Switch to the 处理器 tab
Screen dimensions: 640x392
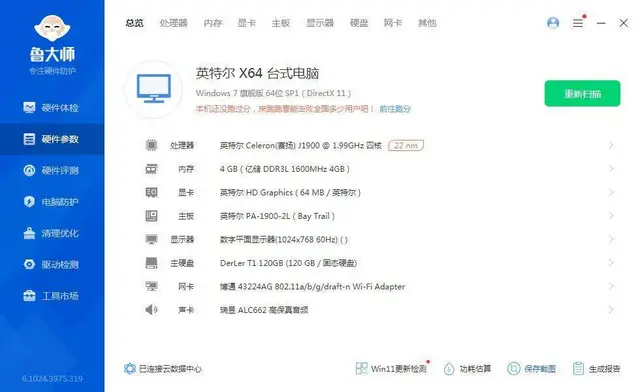pos(173,23)
